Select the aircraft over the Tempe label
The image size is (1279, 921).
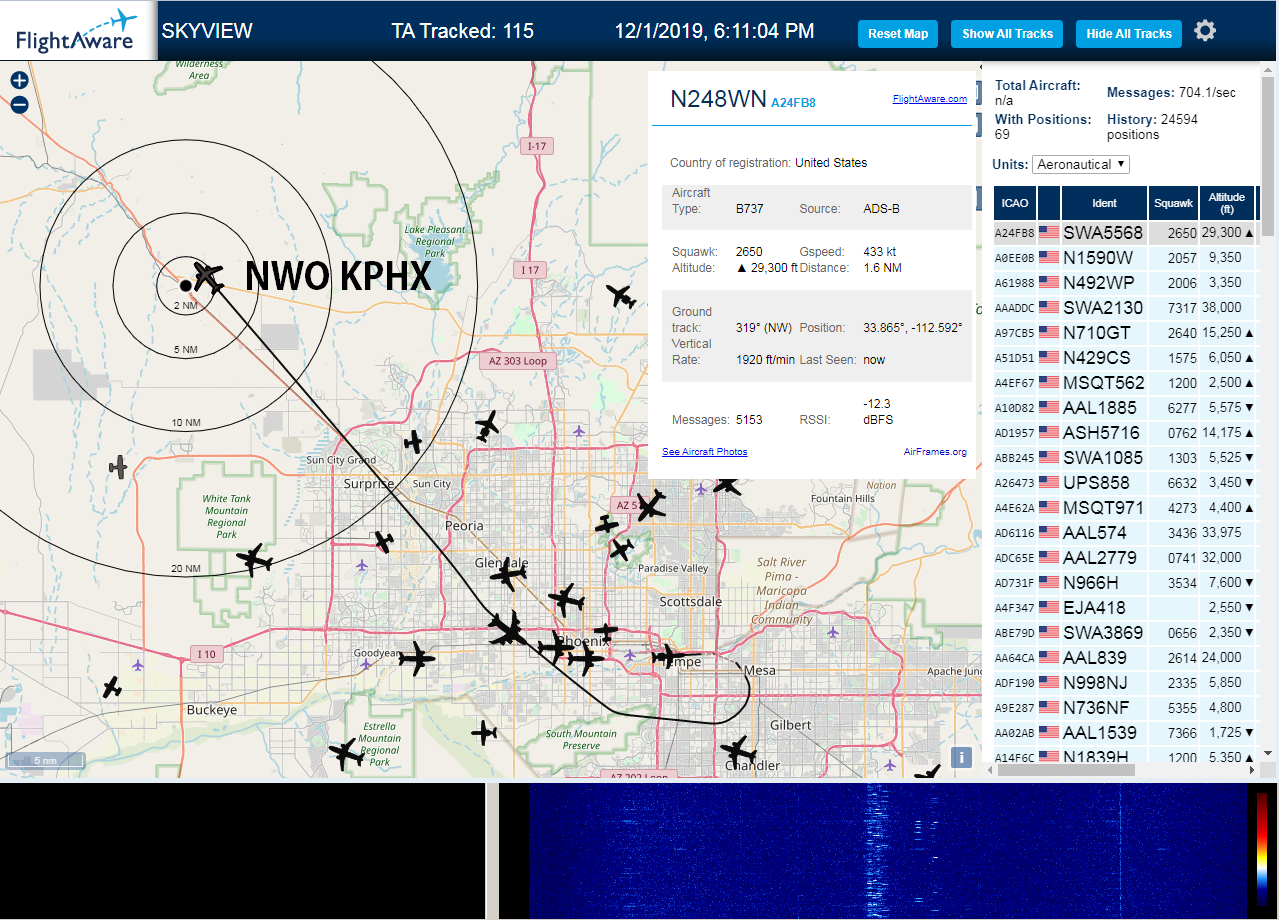coord(667,656)
